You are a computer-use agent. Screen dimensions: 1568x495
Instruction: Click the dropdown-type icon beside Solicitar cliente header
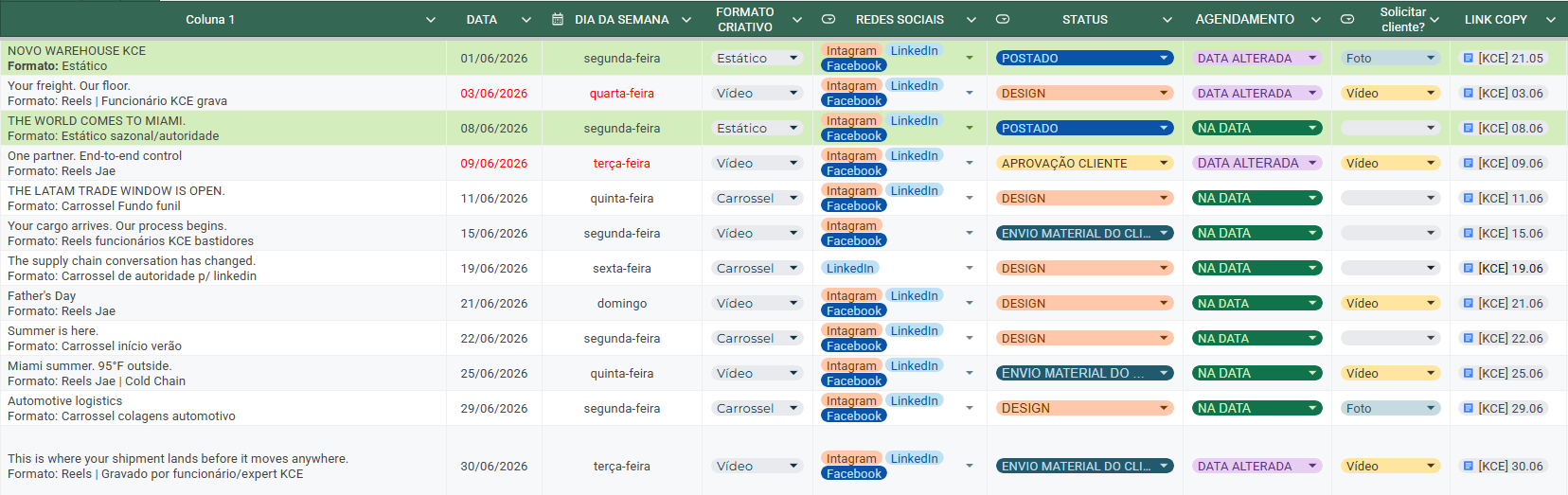coord(1347,19)
